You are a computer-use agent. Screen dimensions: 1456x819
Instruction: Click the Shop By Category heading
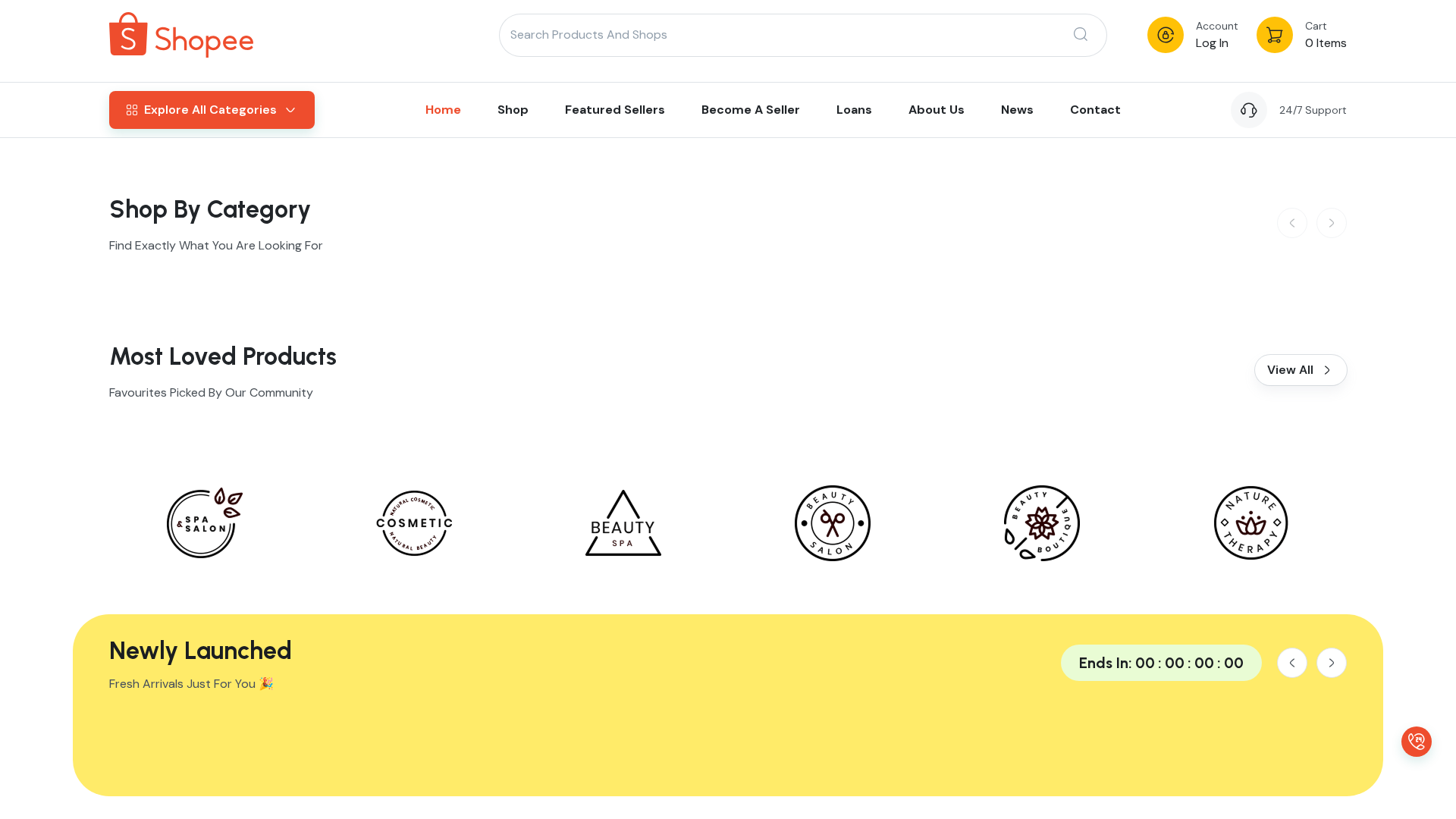click(210, 209)
